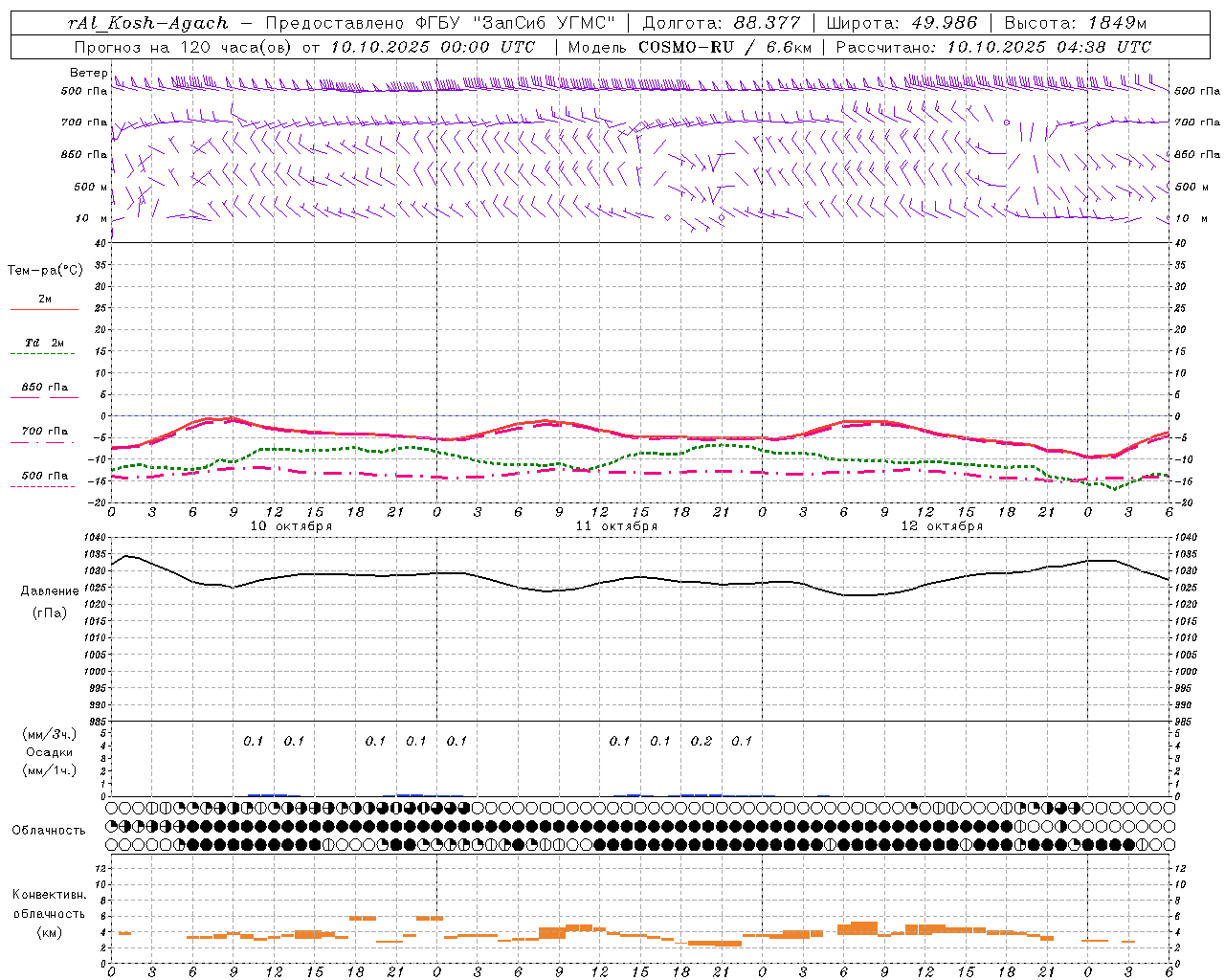Image resolution: width=1225 pixels, height=980 pixels.
Task: Click the Ветер wind panel label
Action: 89,73
